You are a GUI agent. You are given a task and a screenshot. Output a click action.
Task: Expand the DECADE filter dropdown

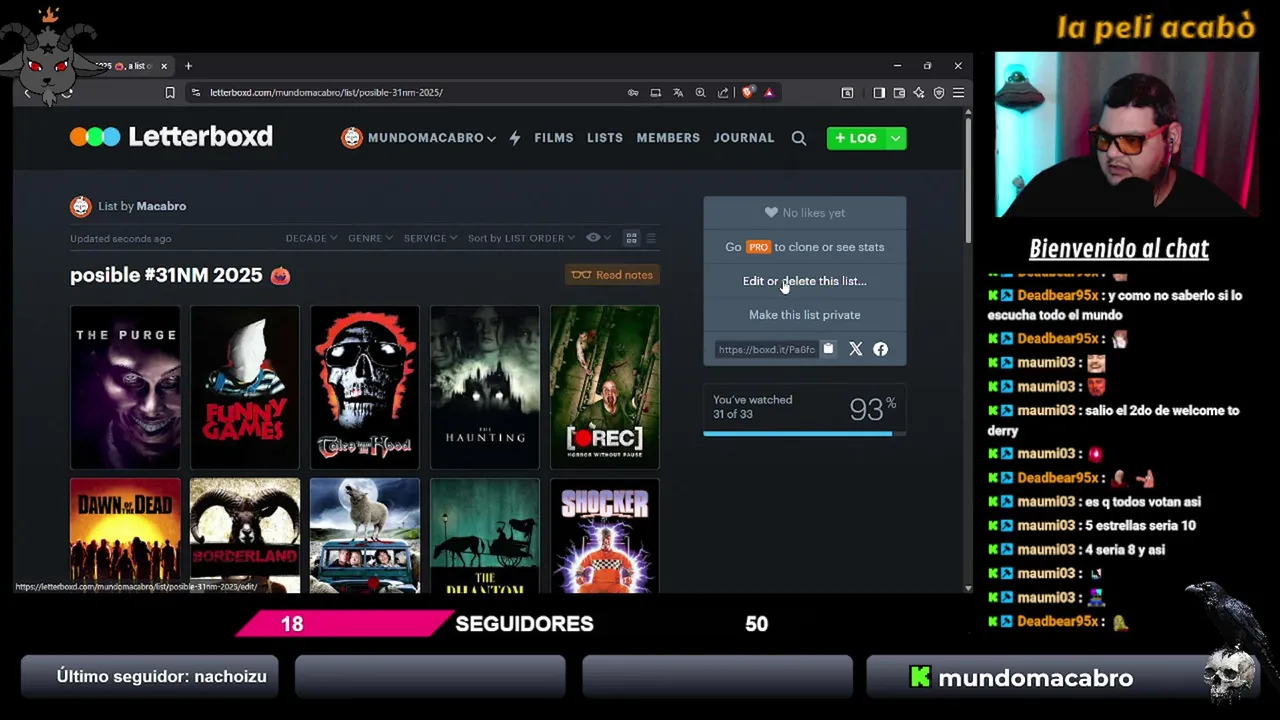[310, 238]
